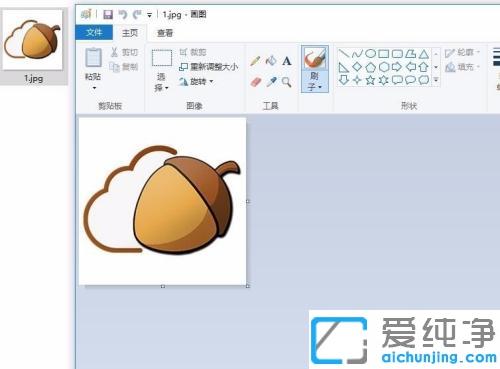Choose the straight Line shape
Image resolution: width=500 pixels, height=369 pixels.
pyautogui.click(x=344, y=54)
